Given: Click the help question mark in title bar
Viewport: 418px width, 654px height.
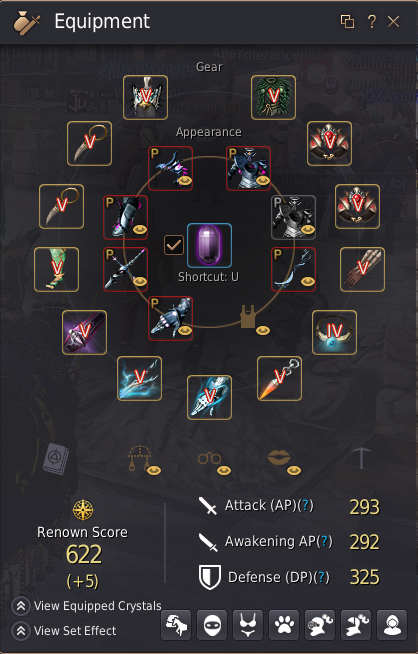Looking at the screenshot, I should coord(372,21).
